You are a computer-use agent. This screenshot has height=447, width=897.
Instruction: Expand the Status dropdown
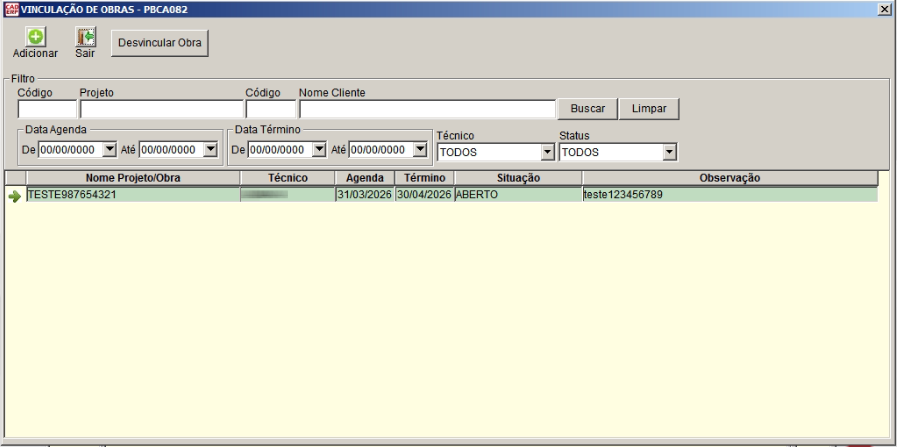point(669,152)
